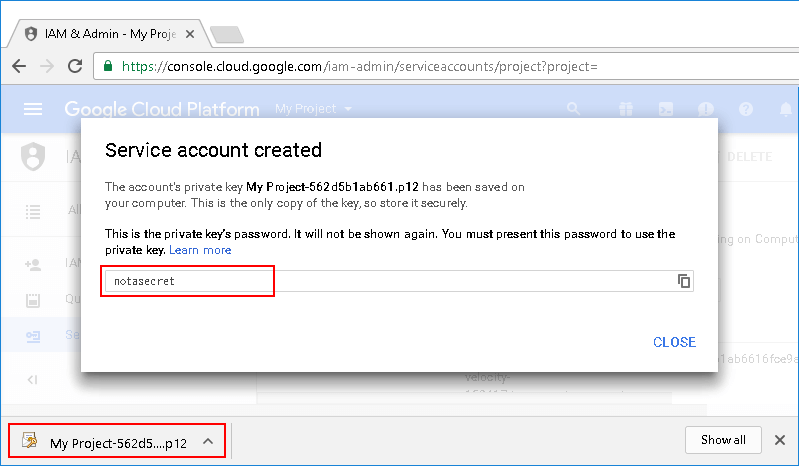This screenshot has width=799, height=466.
Task: Reload the page with browser refresh
Action: pos(75,66)
